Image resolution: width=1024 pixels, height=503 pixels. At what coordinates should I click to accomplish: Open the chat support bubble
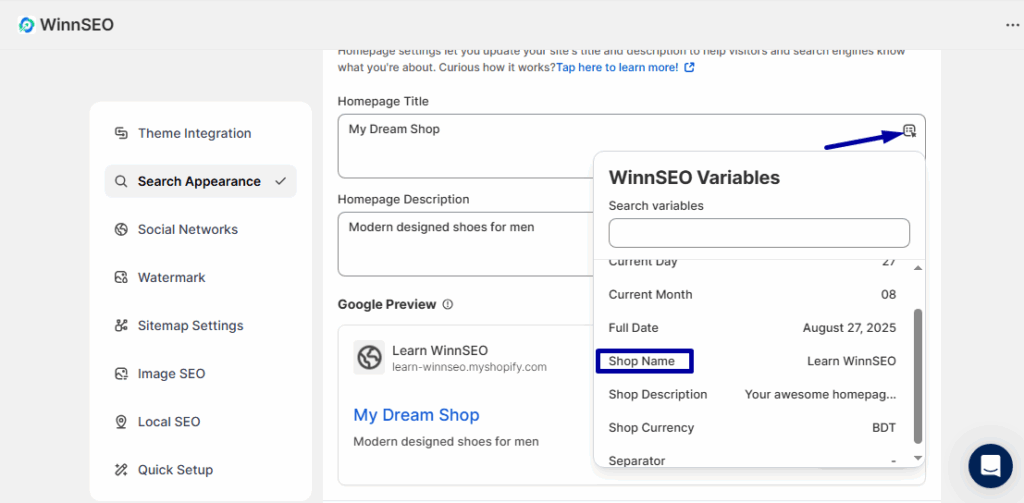coord(991,466)
